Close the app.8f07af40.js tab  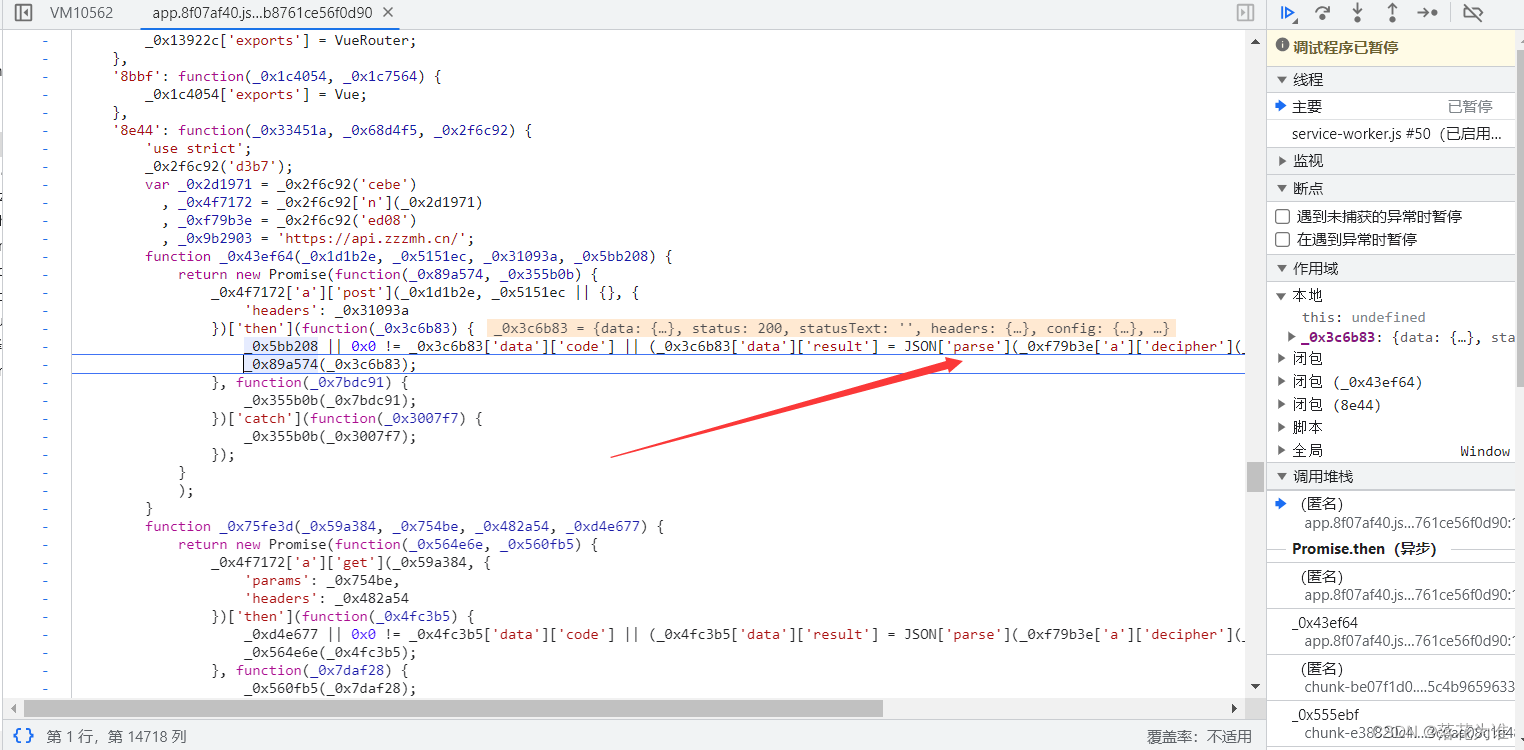388,13
